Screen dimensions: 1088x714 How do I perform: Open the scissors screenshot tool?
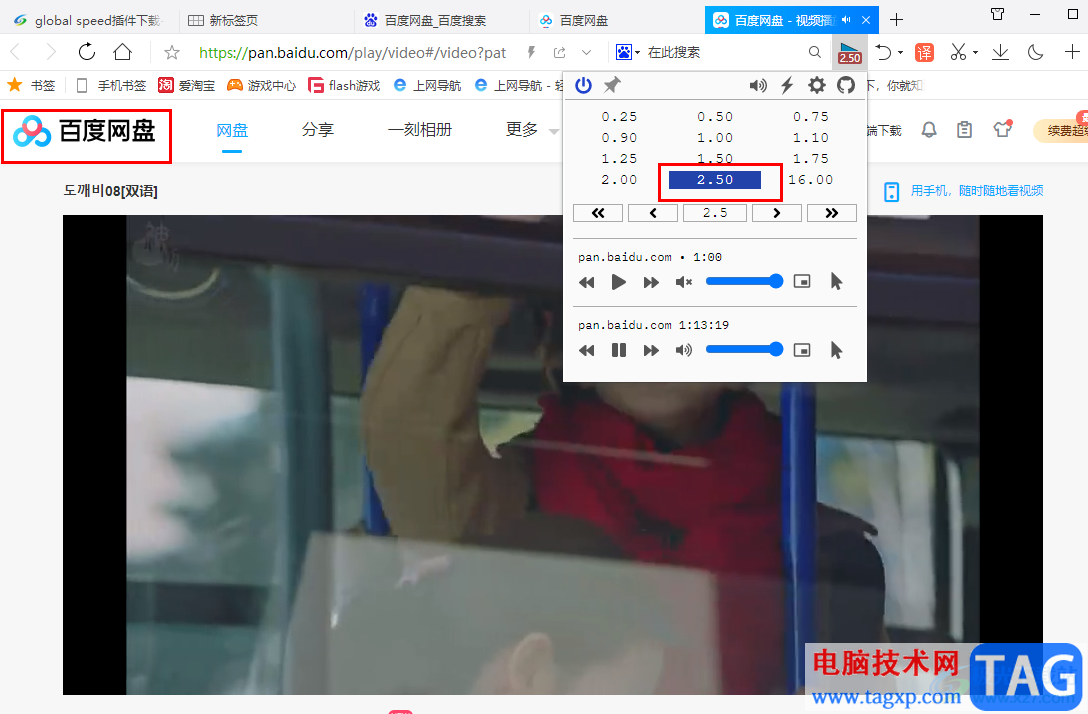958,52
